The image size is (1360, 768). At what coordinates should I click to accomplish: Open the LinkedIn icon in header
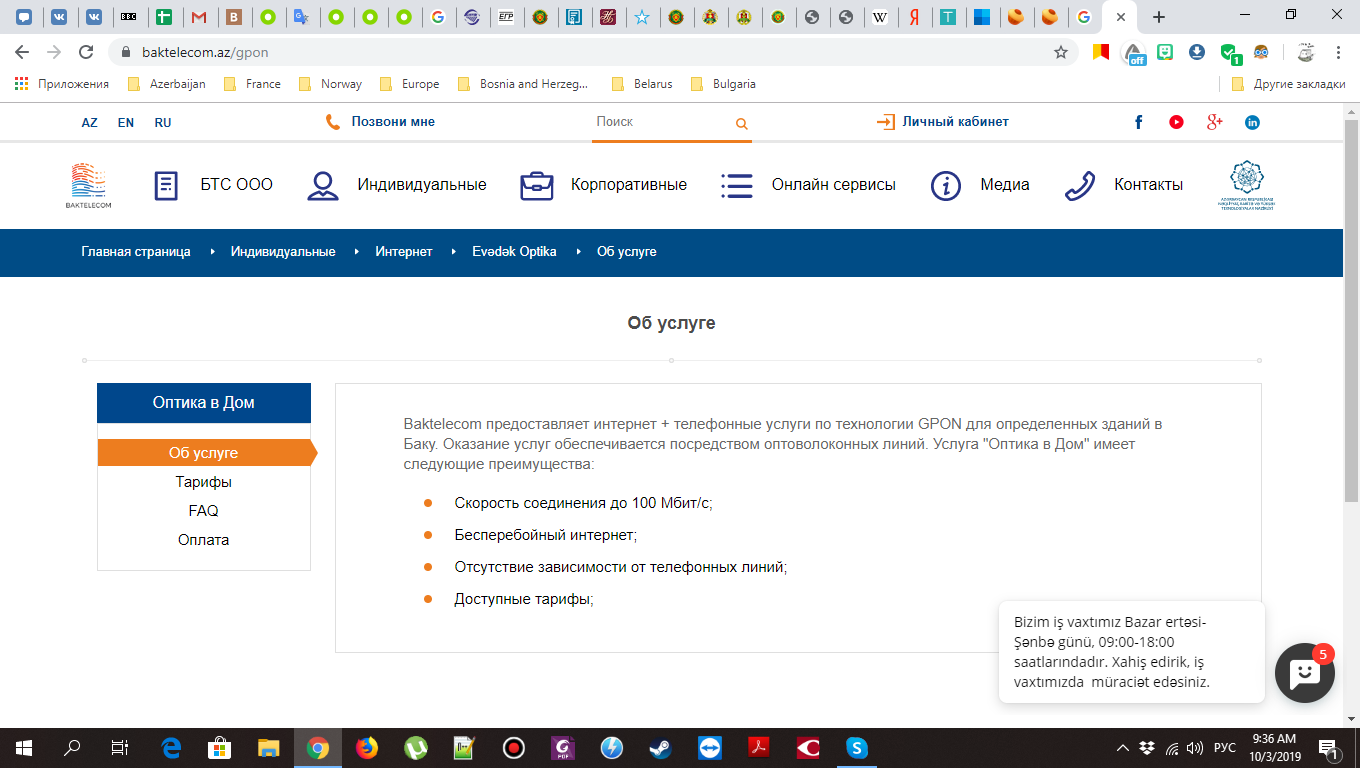pos(1252,122)
